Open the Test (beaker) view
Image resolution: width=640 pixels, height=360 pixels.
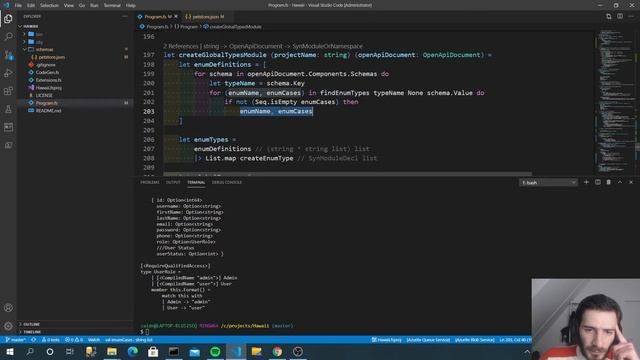pos(8,109)
